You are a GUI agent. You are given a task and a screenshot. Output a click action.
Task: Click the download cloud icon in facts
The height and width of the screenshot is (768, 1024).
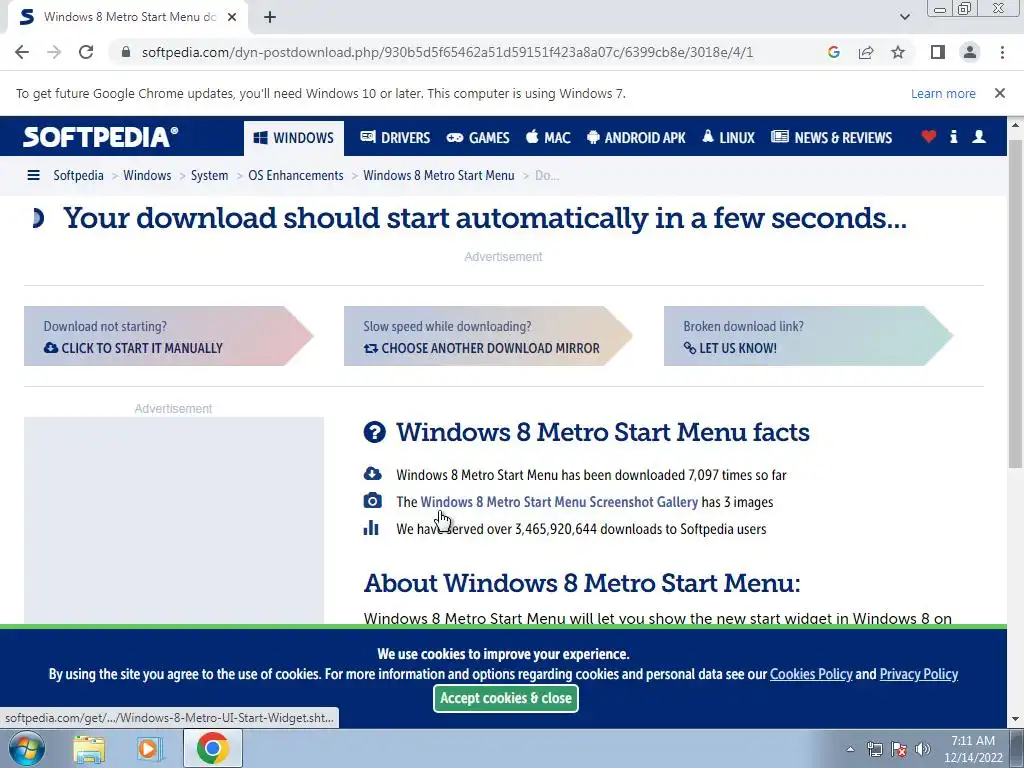pyautogui.click(x=372, y=473)
